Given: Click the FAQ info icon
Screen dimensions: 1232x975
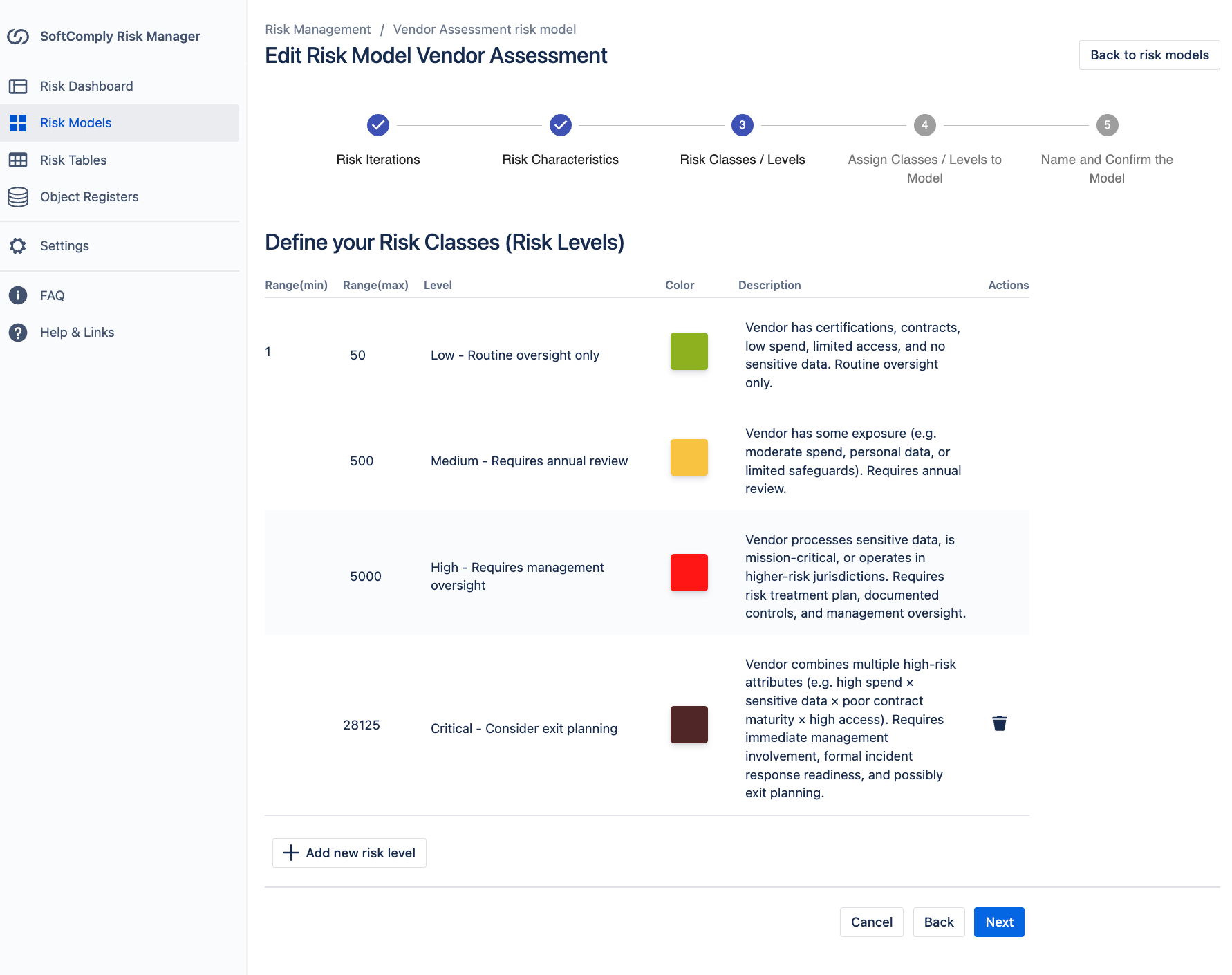Looking at the screenshot, I should (18, 296).
